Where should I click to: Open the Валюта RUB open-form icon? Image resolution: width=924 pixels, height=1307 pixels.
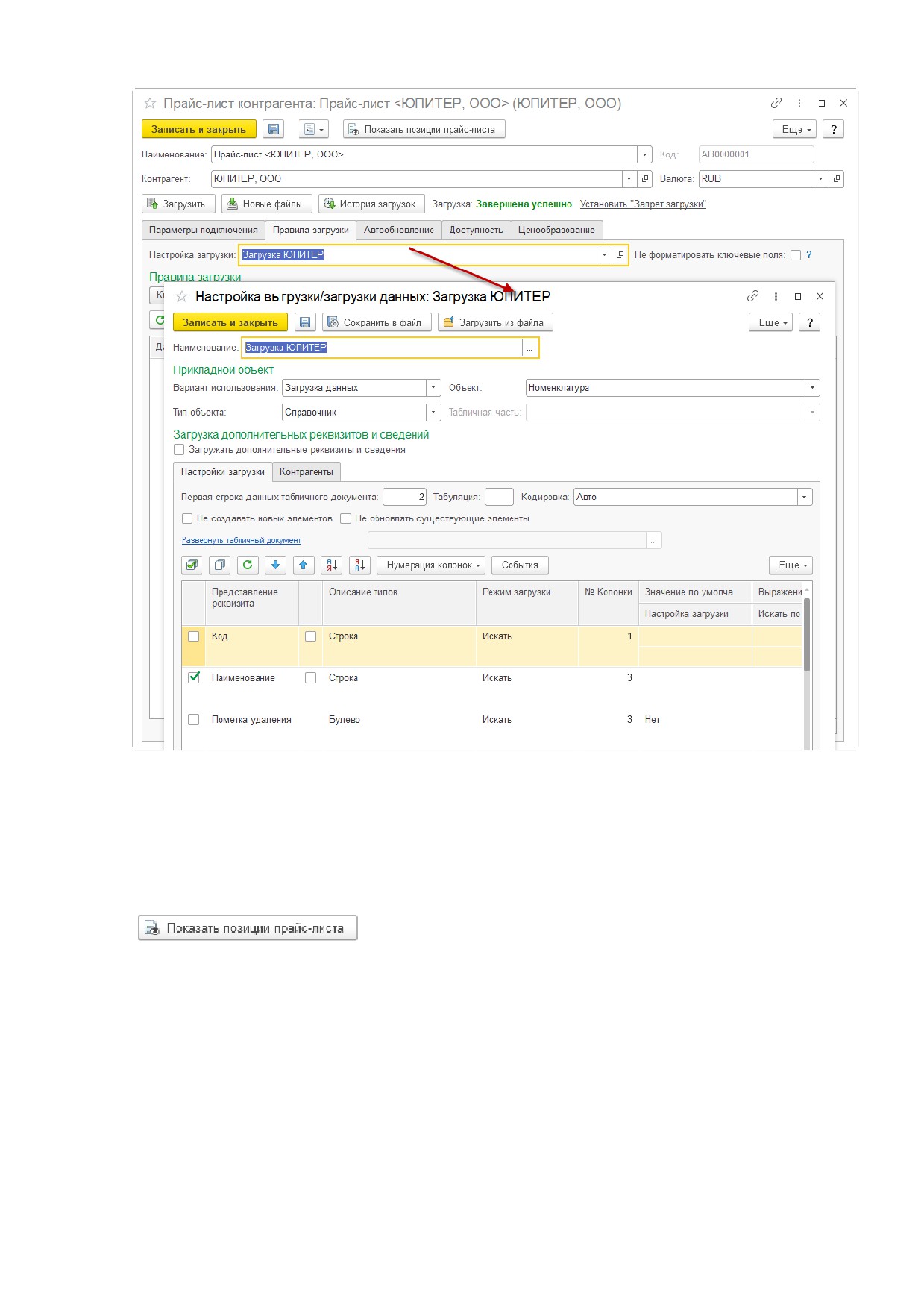coord(837,179)
